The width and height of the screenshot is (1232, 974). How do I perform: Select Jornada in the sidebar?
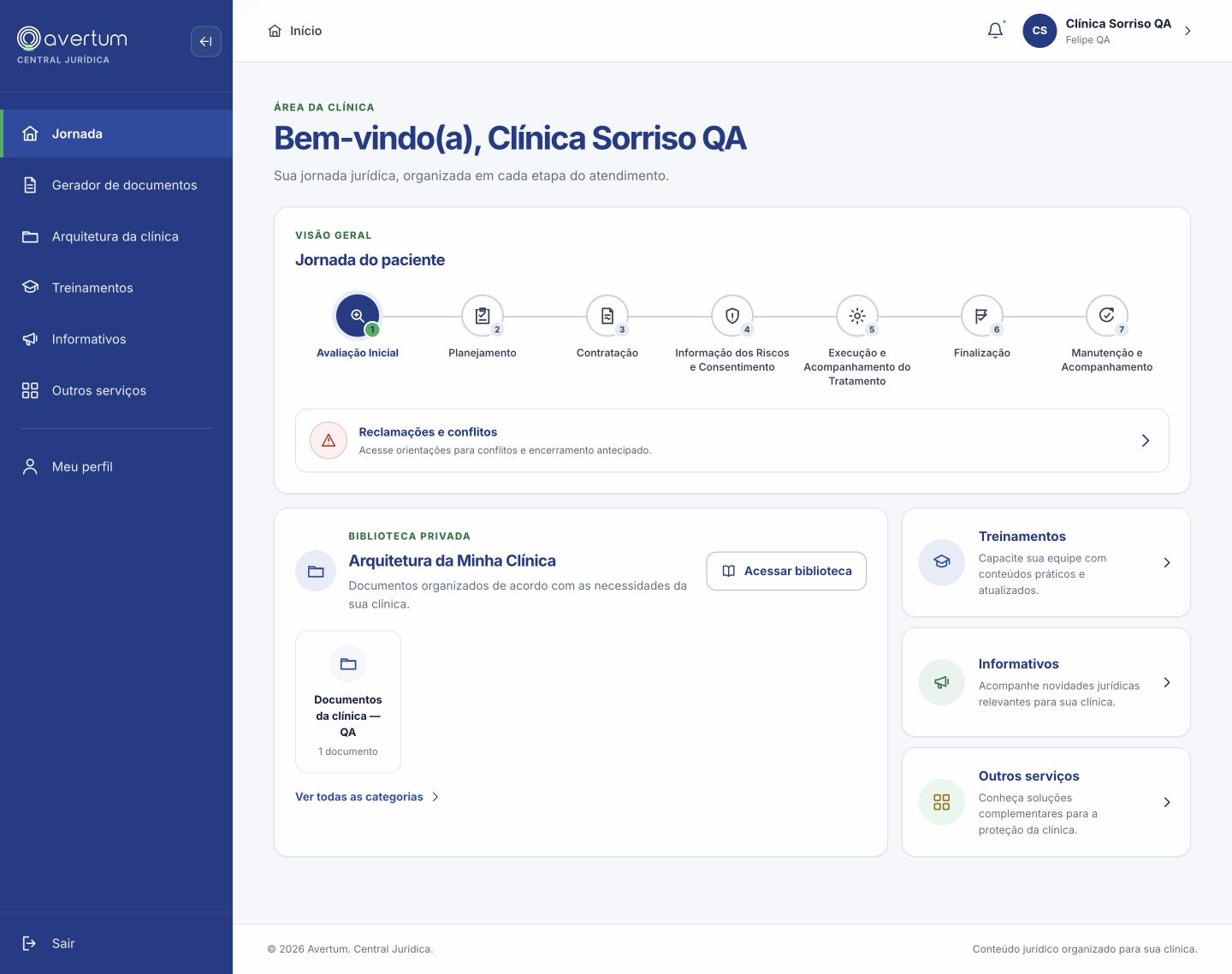[x=116, y=134]
